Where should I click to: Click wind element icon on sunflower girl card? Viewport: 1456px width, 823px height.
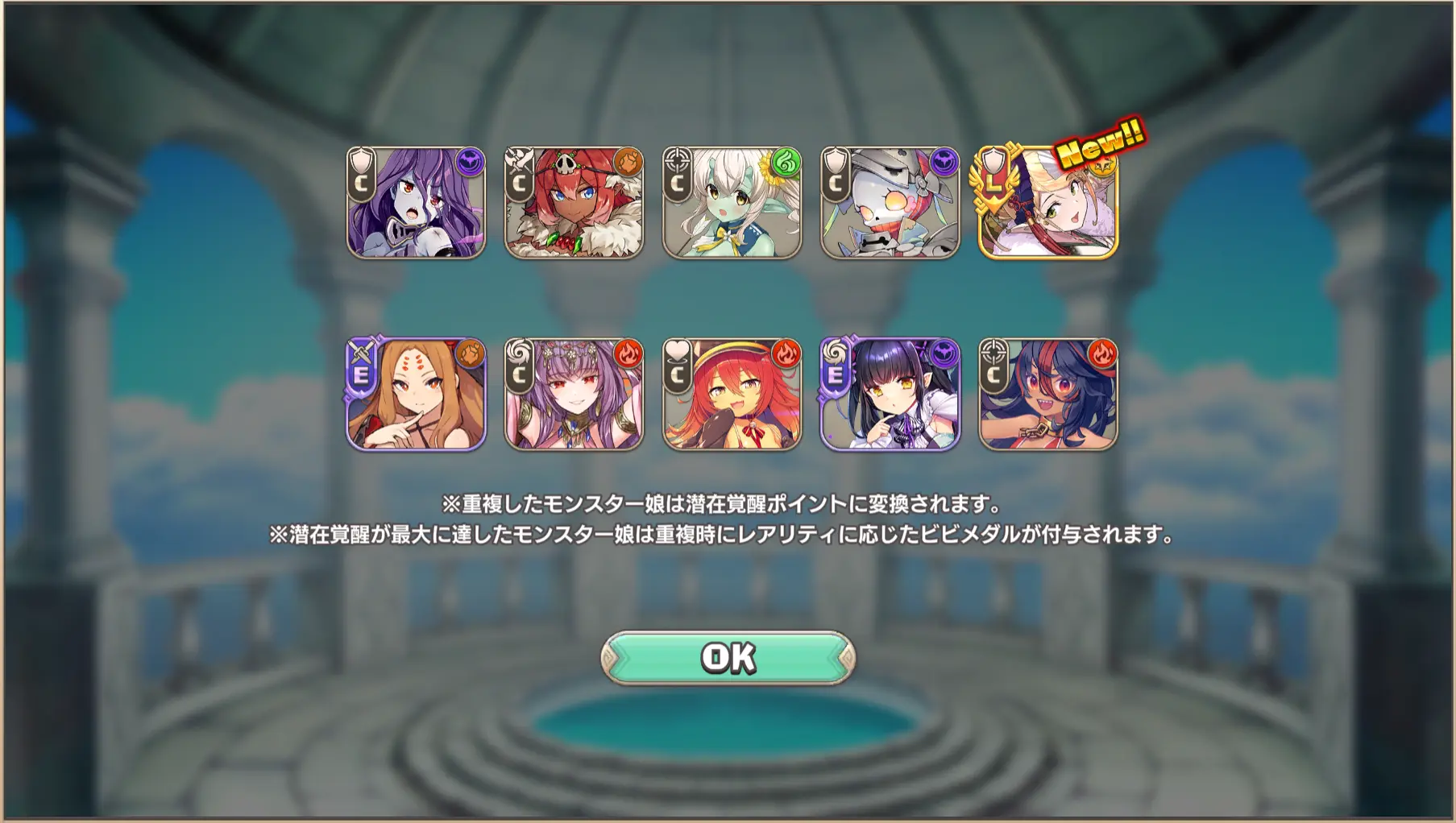(786, 163)
